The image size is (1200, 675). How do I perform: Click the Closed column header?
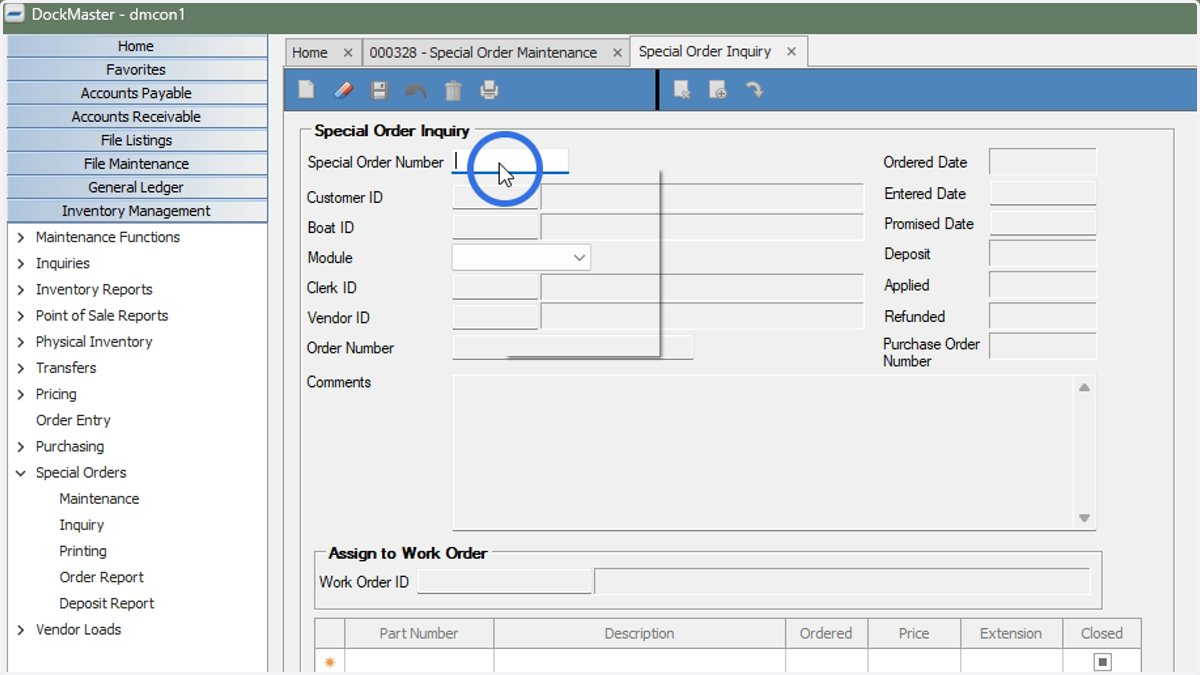pos(1102,633)
